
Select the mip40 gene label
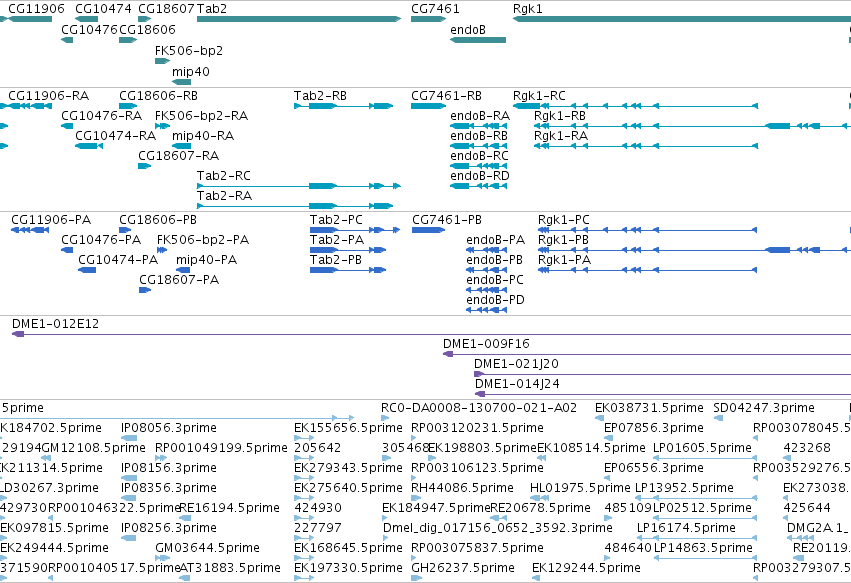coord(190,72)
